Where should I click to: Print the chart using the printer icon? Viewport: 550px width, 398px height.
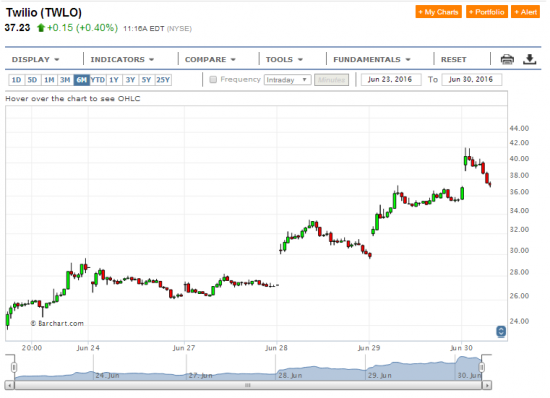coord(507,60)
